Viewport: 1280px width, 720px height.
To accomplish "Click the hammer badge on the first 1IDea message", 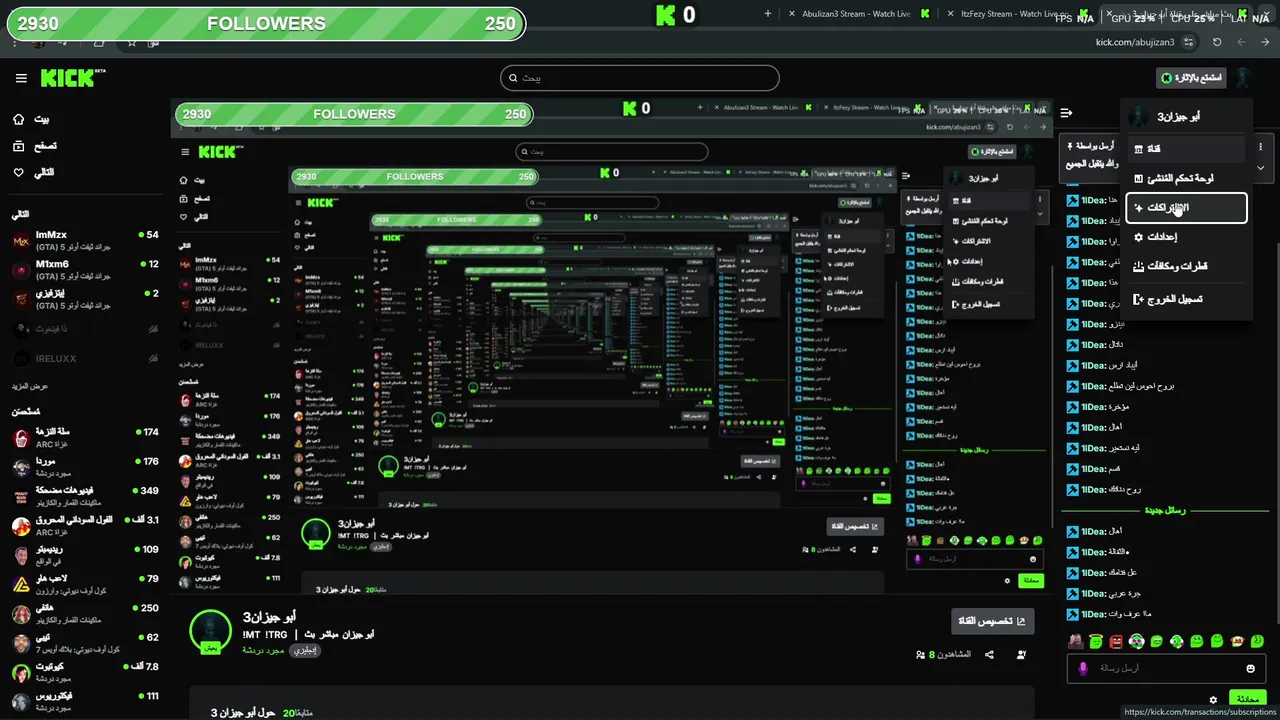I will (x=1072, y=200).
